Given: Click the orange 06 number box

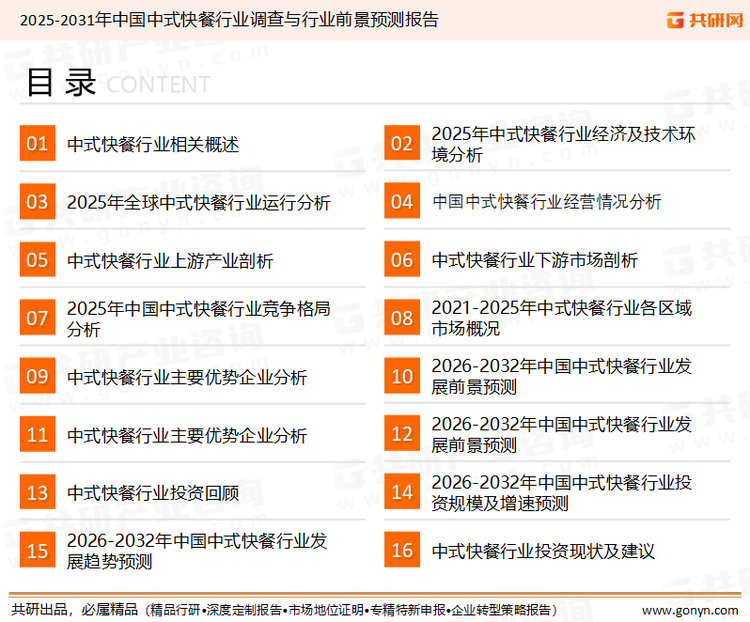Looking at the screenshot, I should (x=402, y=259).
